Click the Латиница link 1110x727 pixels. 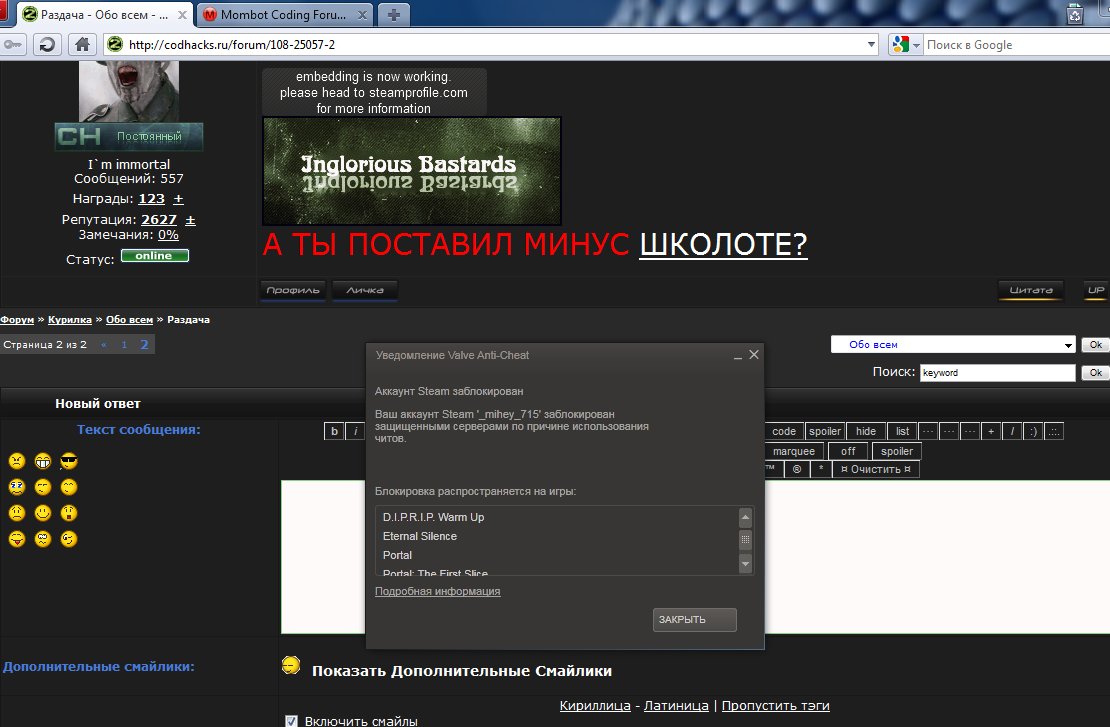(676, 706)
